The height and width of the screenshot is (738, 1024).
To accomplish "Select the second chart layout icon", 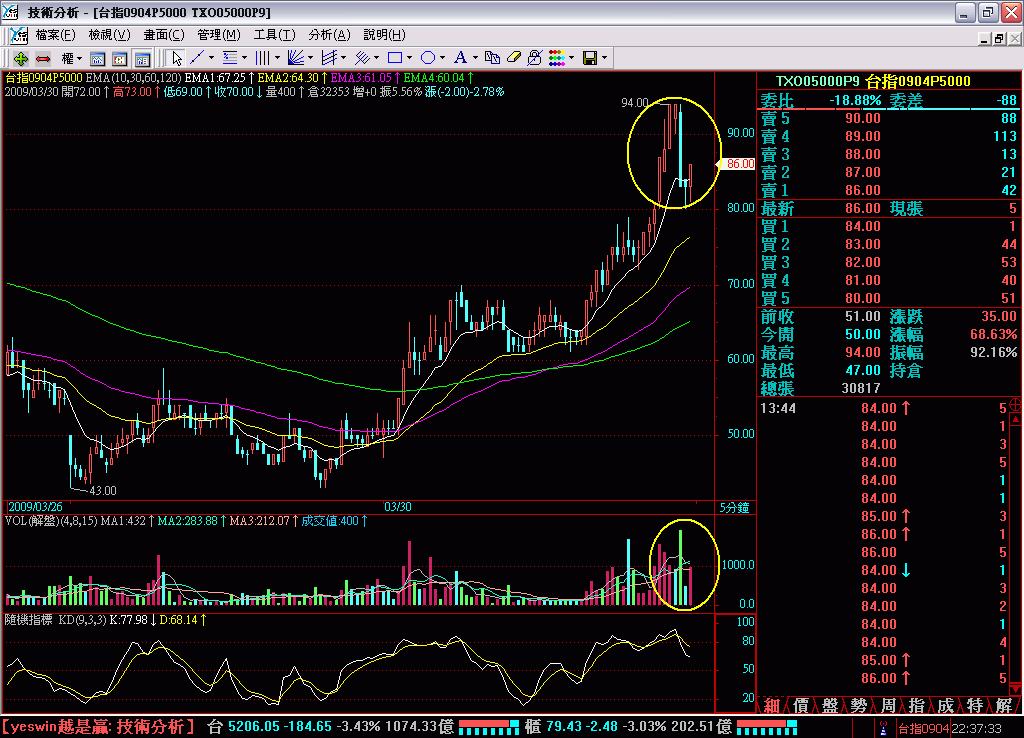I will [120, 59].
